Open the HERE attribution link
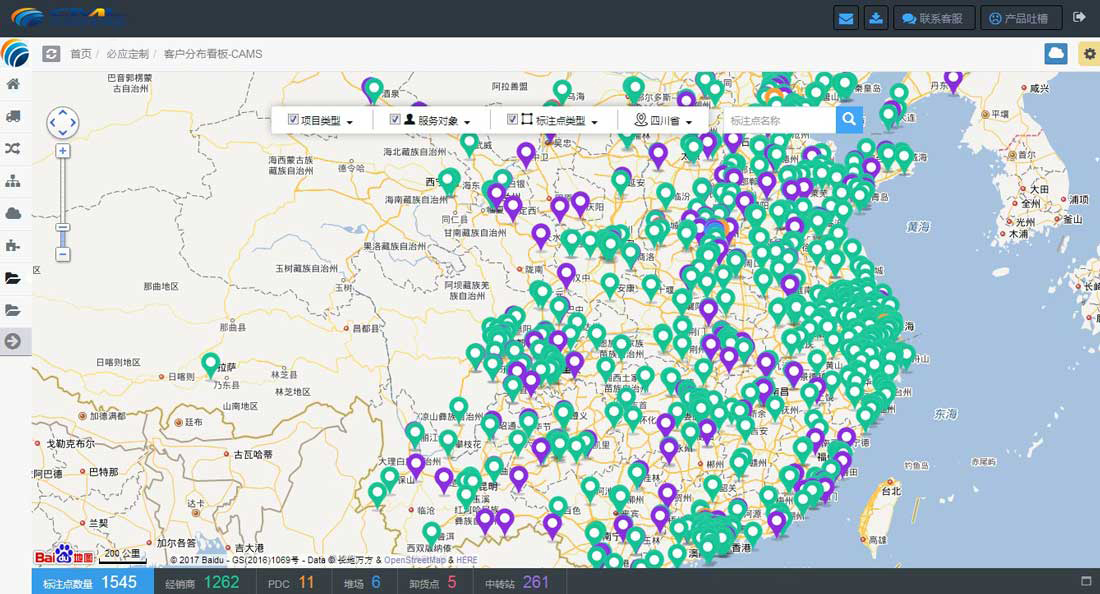Screen dimensions: 1100x594 coord(467,560)
